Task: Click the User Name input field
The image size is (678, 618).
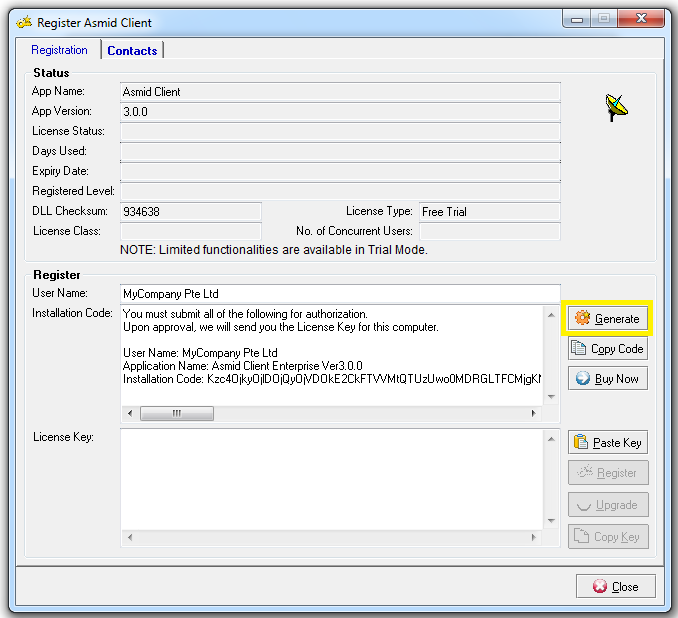Action: tap(340, 294)
